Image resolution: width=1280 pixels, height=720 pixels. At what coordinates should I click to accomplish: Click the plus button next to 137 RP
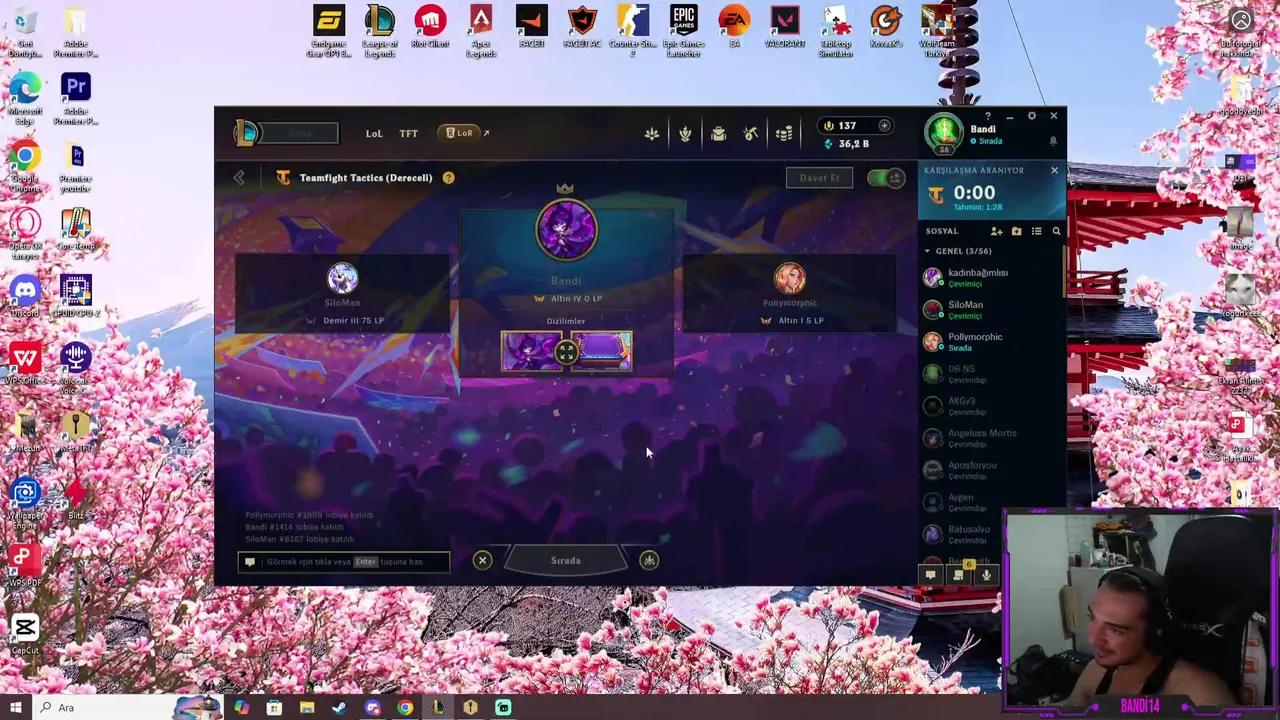[x=884, y=126]
